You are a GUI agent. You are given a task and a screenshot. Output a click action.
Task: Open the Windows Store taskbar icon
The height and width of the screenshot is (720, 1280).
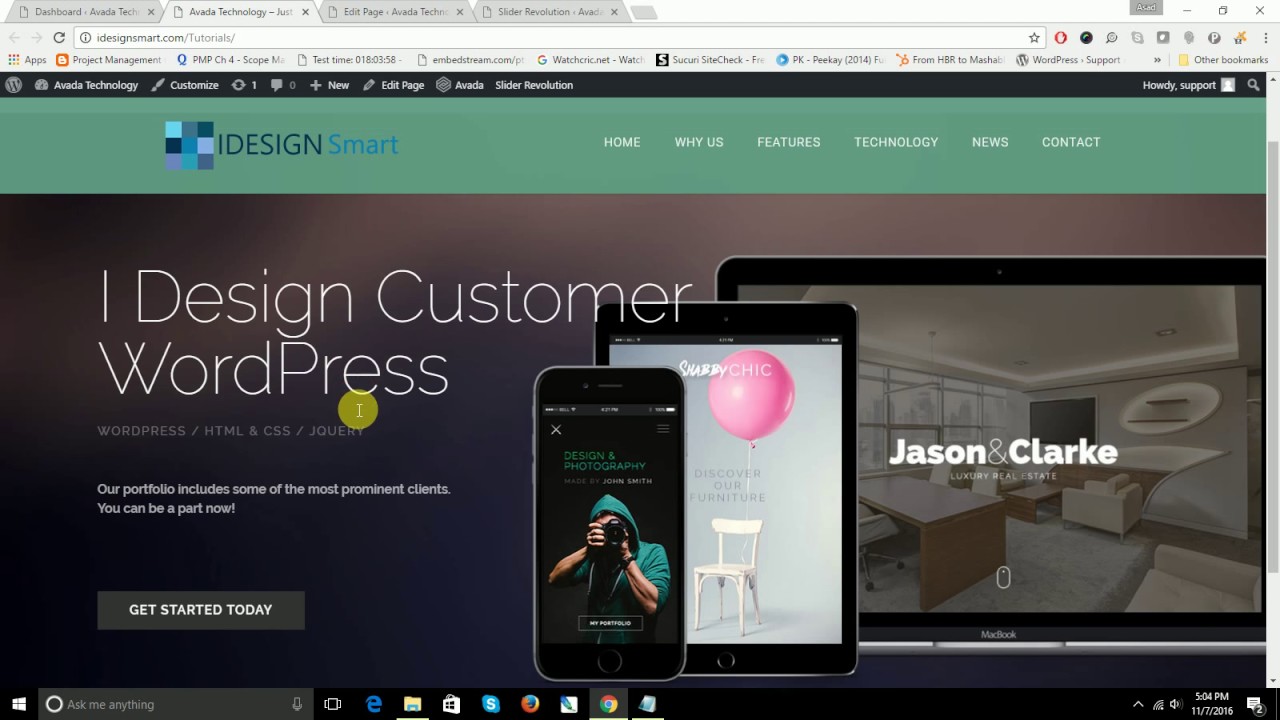point(451,704)
